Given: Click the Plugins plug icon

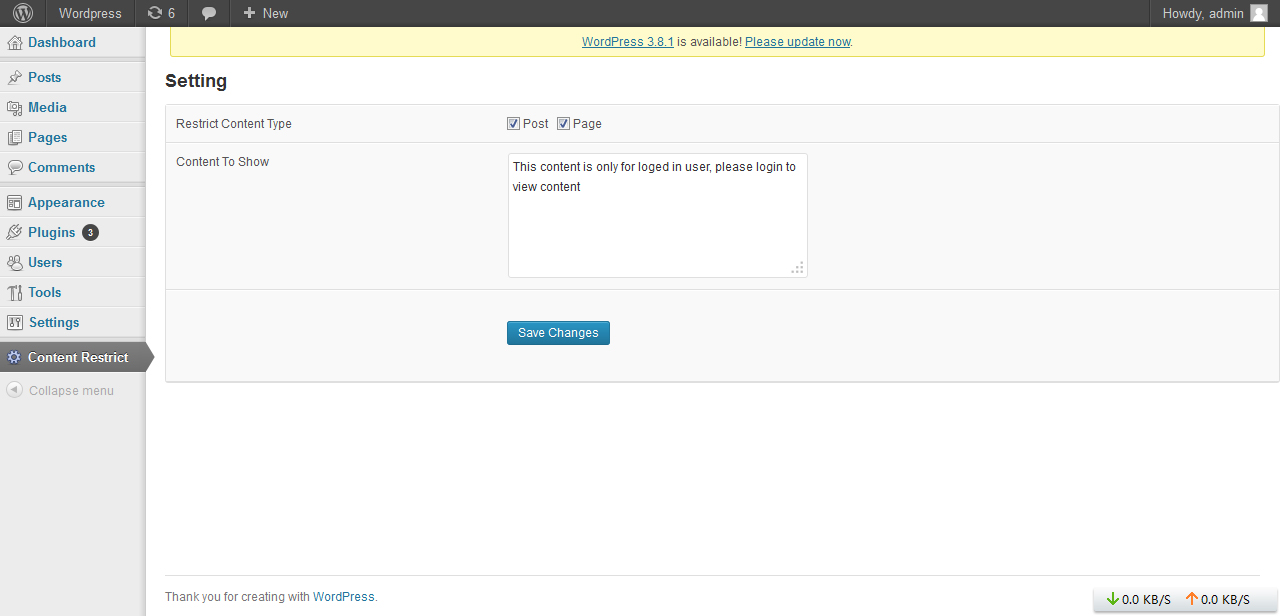Looking at the screenshot, I should pyautogui.click(x=15, y=232).
